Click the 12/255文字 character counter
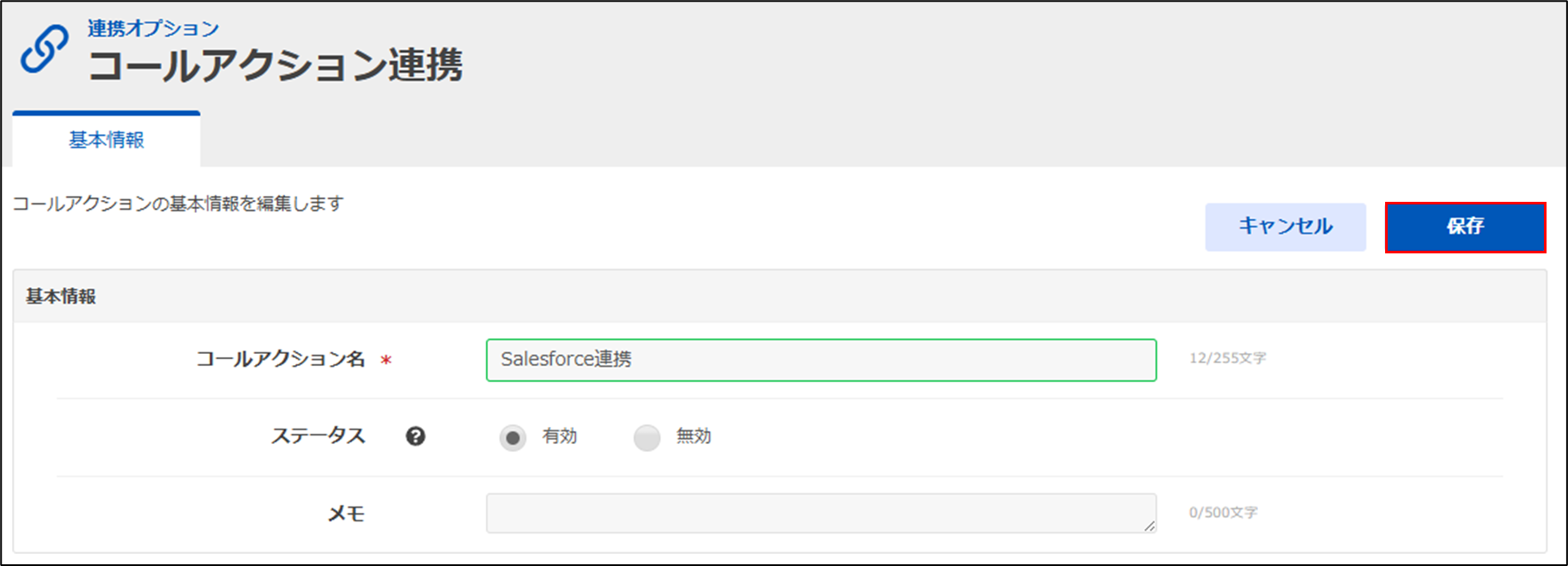The width and height of the screenshot is (1568, 566). (x=1227, y=358)
